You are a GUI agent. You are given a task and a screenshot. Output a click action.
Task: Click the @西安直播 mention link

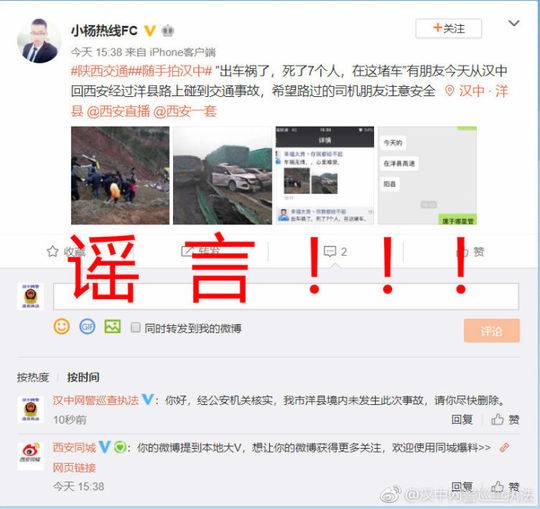[118, 112]
